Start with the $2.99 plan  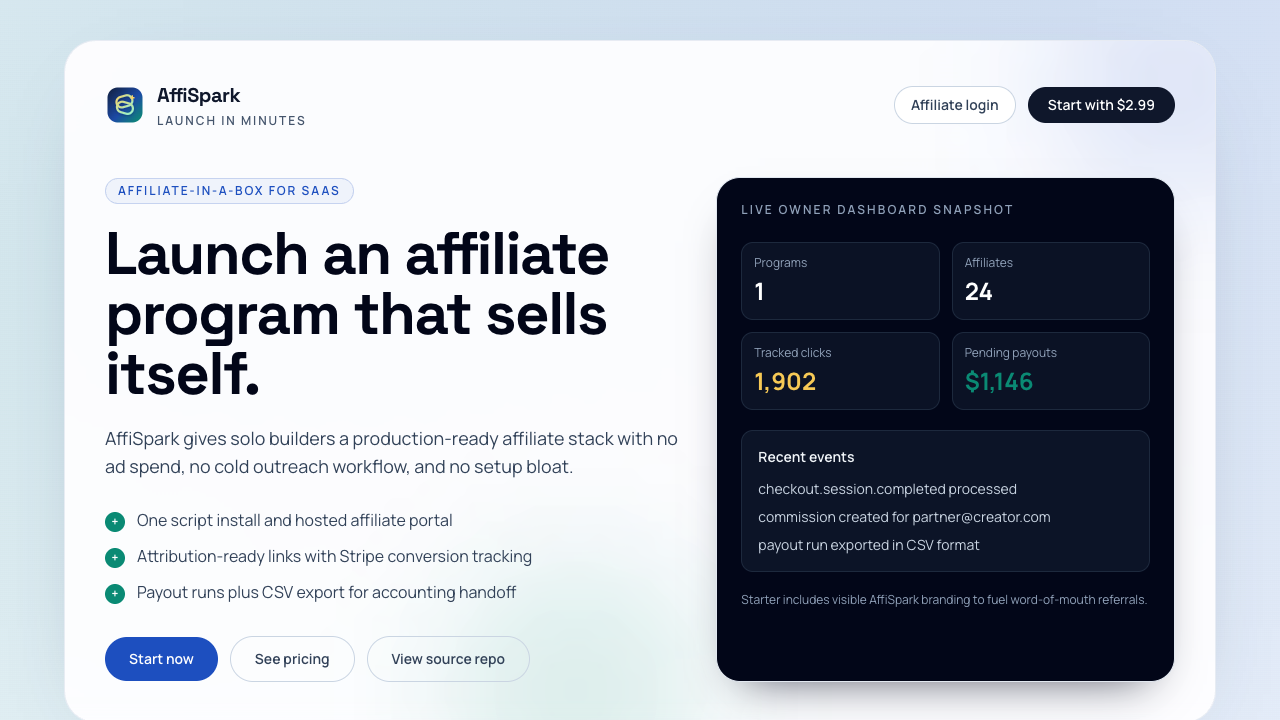1101,104
